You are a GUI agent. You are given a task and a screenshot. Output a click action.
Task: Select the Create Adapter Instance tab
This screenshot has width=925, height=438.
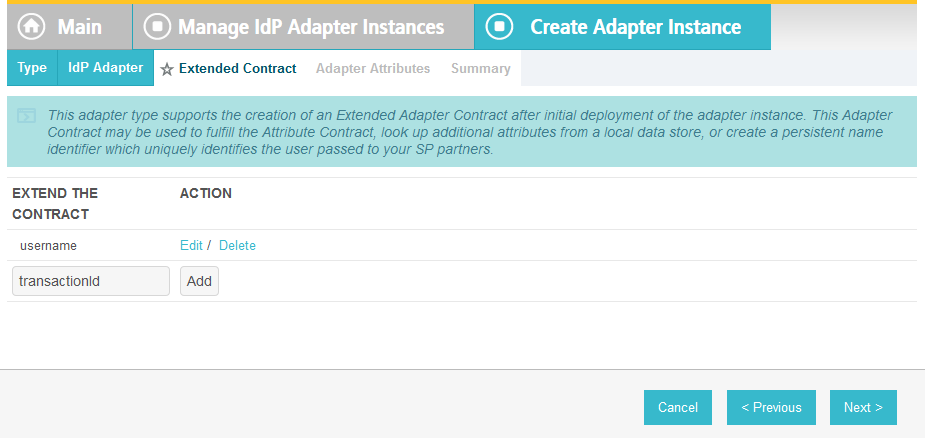pos(622,27)
